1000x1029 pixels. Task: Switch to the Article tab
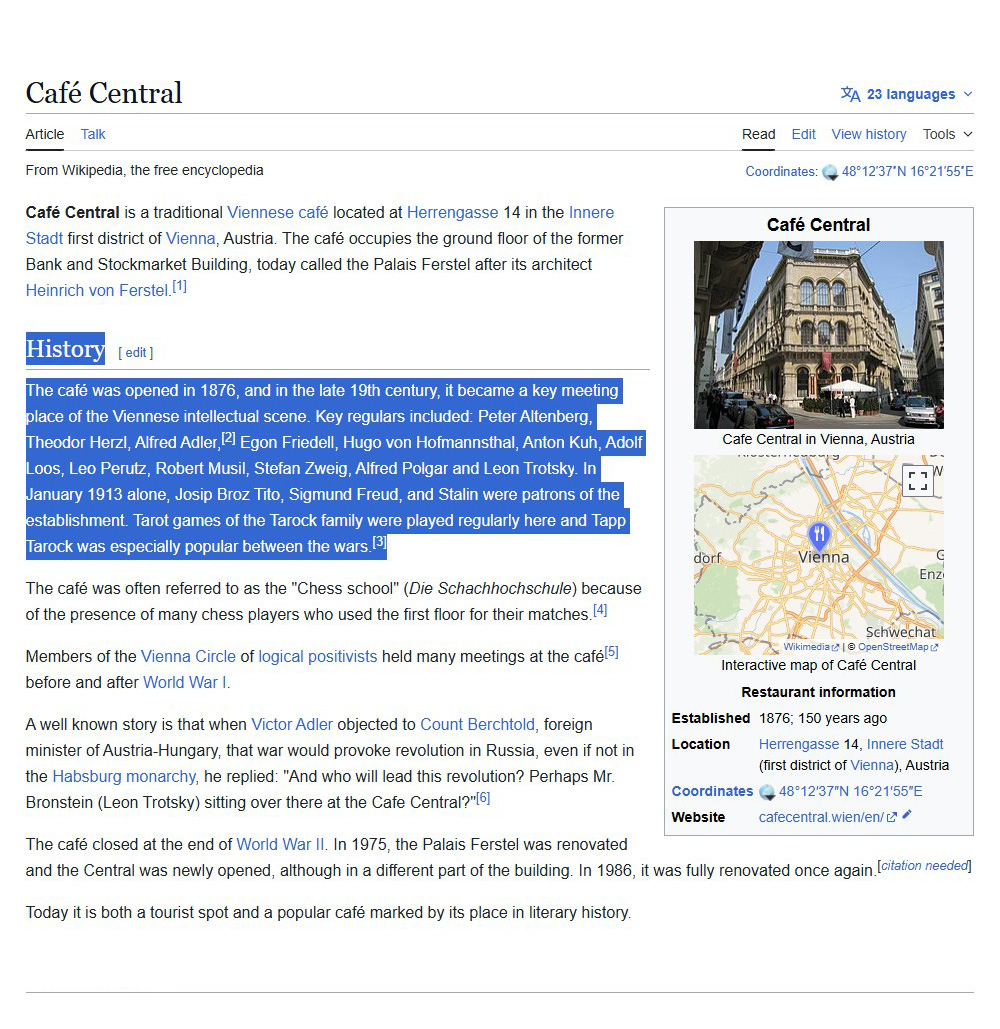point(45,134)
